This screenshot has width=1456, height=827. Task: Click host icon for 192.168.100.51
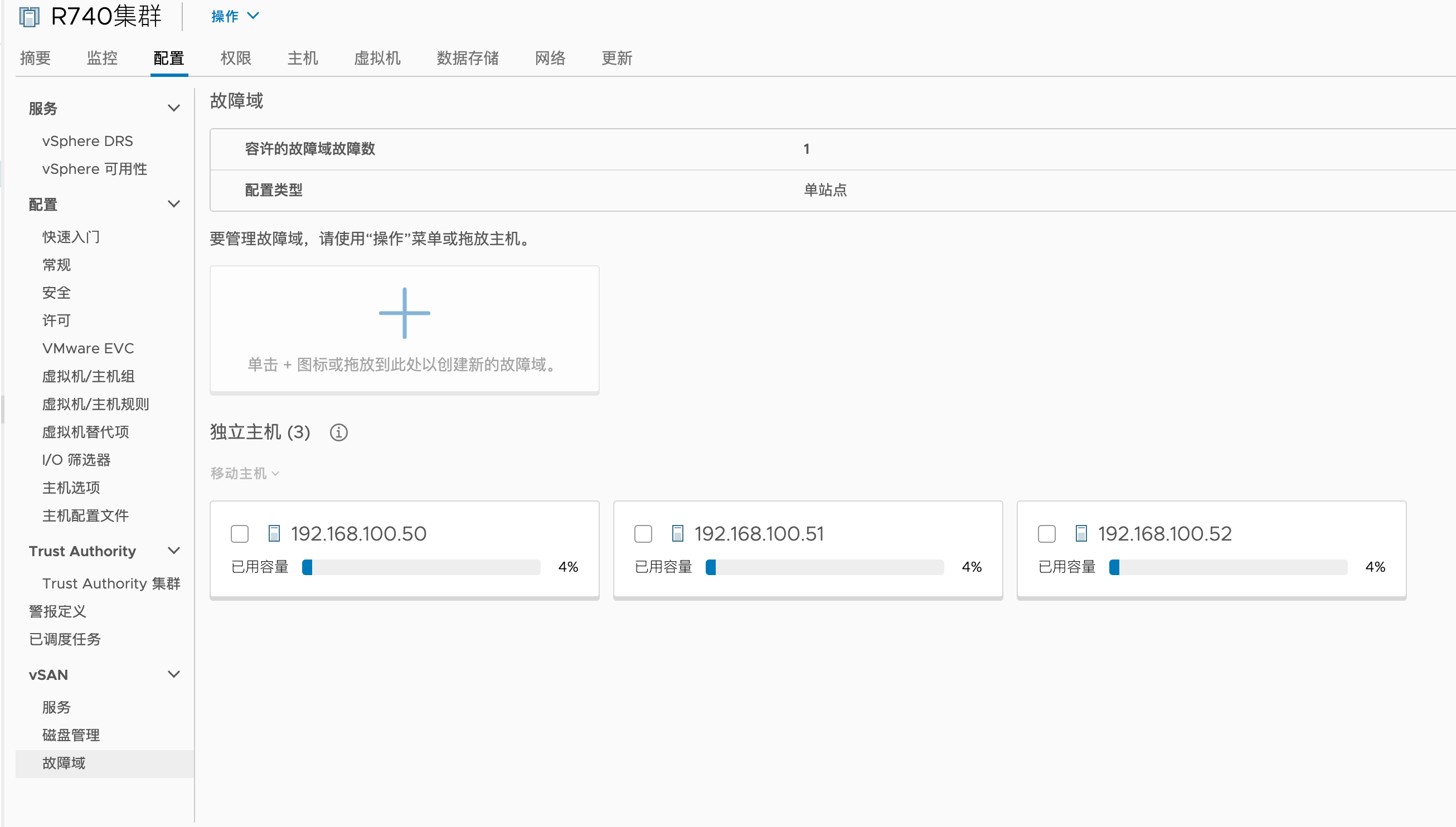677,533
